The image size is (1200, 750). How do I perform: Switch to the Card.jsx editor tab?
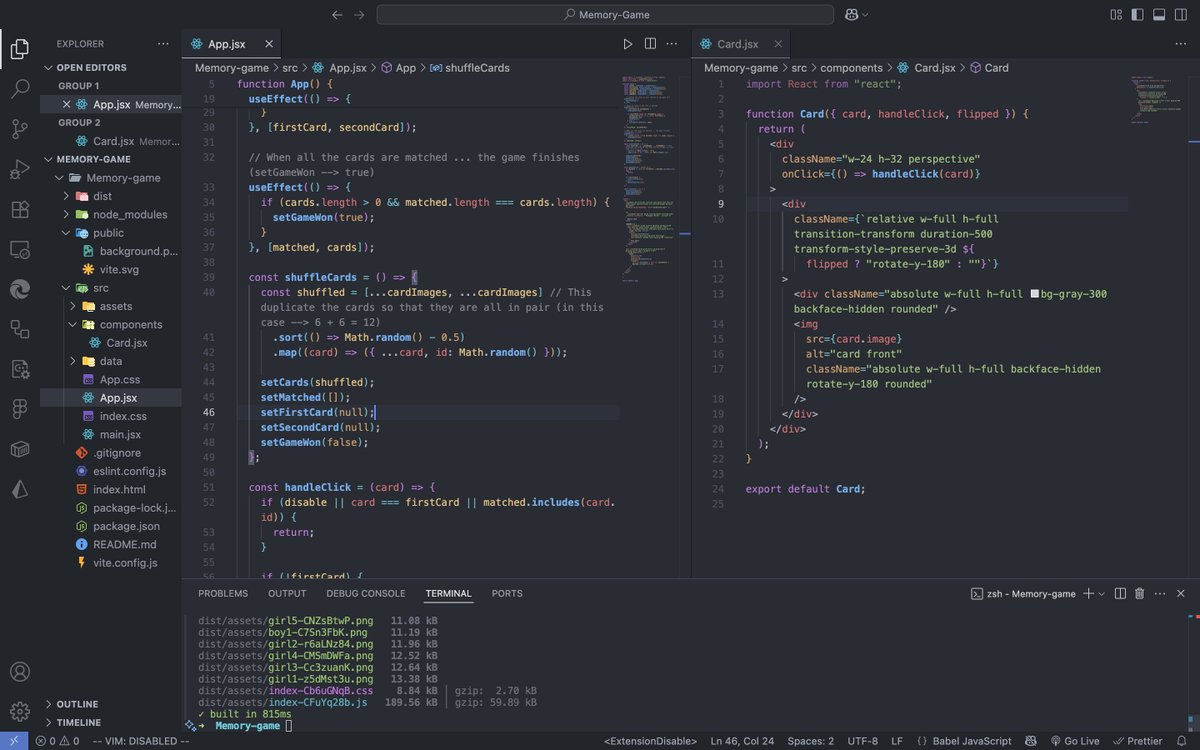[x=738, y=44]
